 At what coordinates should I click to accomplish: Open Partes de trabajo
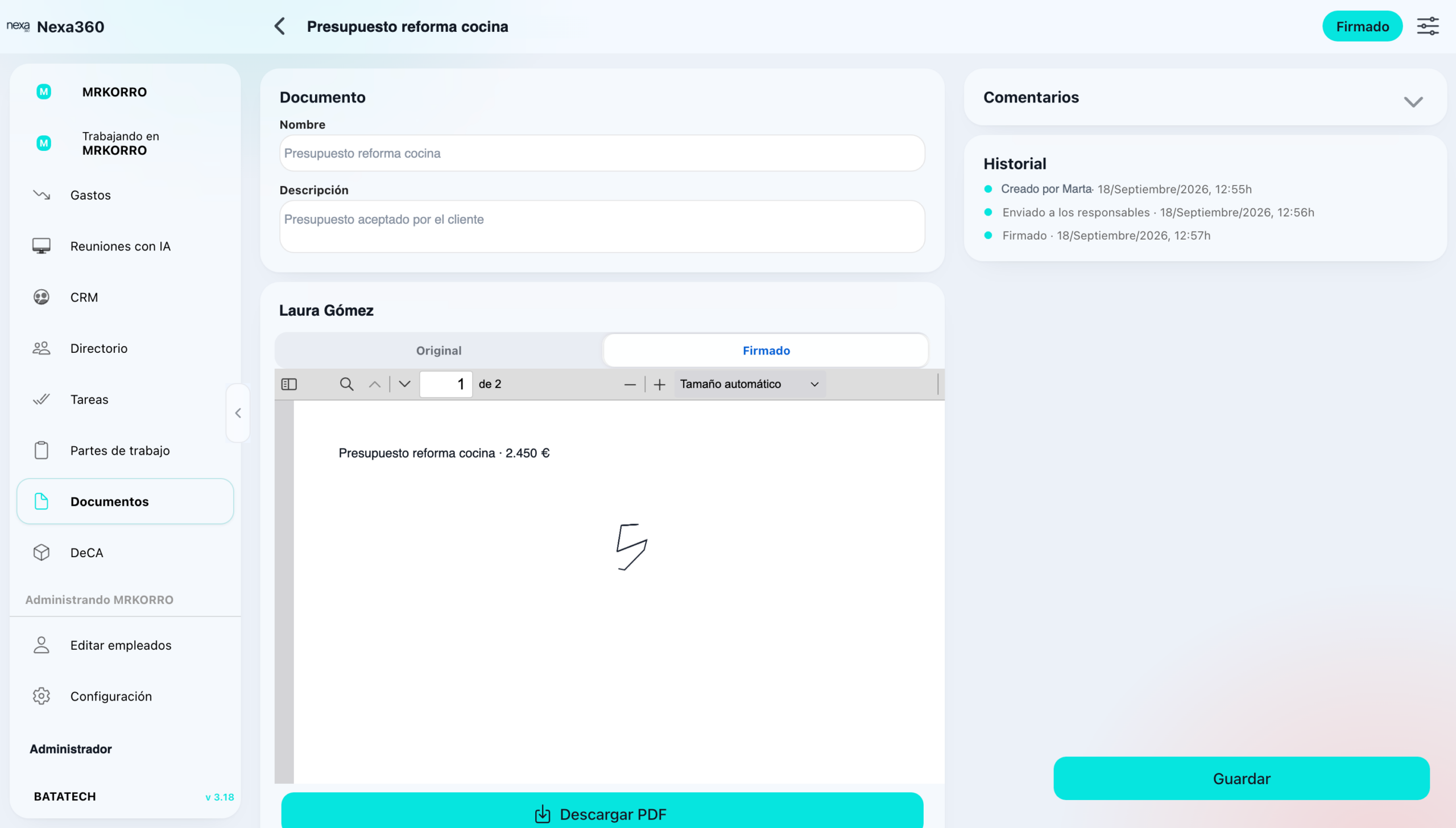125,451
